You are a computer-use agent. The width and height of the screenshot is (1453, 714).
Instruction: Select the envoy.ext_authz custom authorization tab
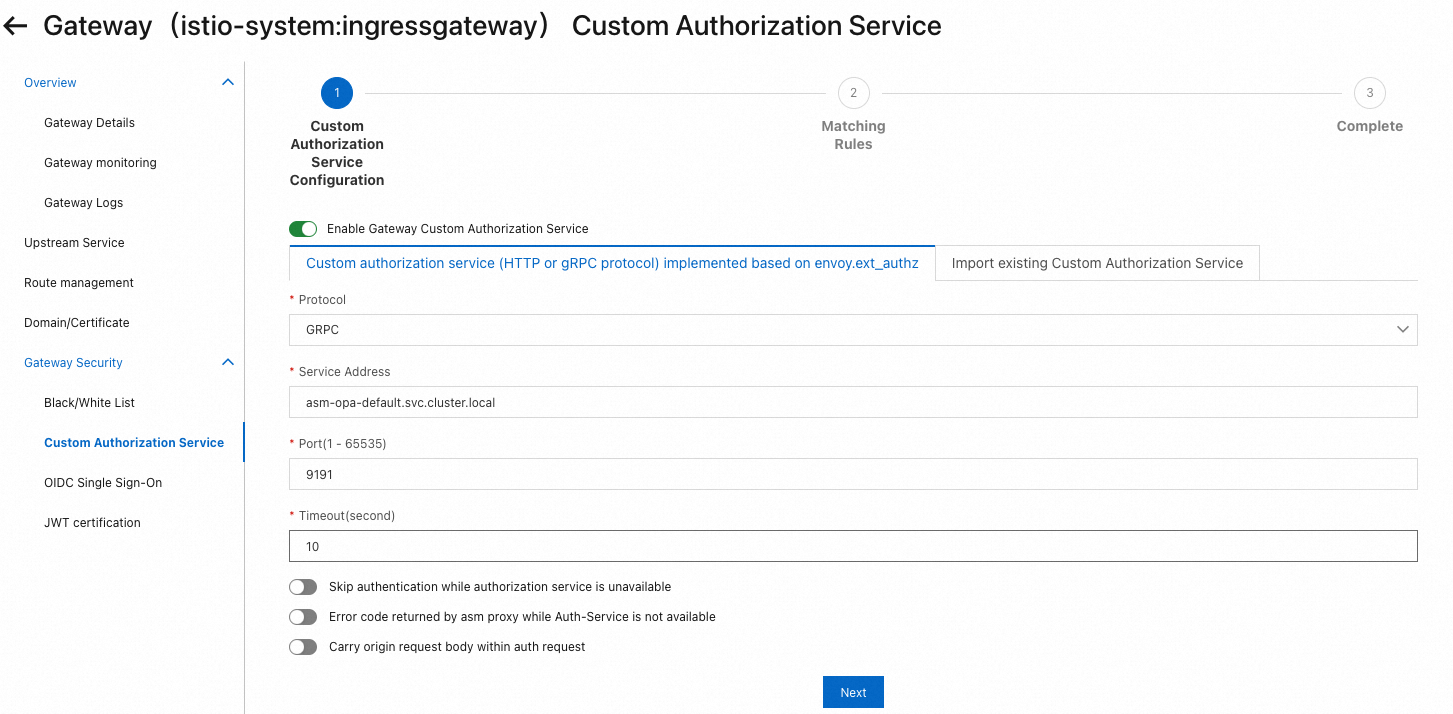(x=612, y=263)
